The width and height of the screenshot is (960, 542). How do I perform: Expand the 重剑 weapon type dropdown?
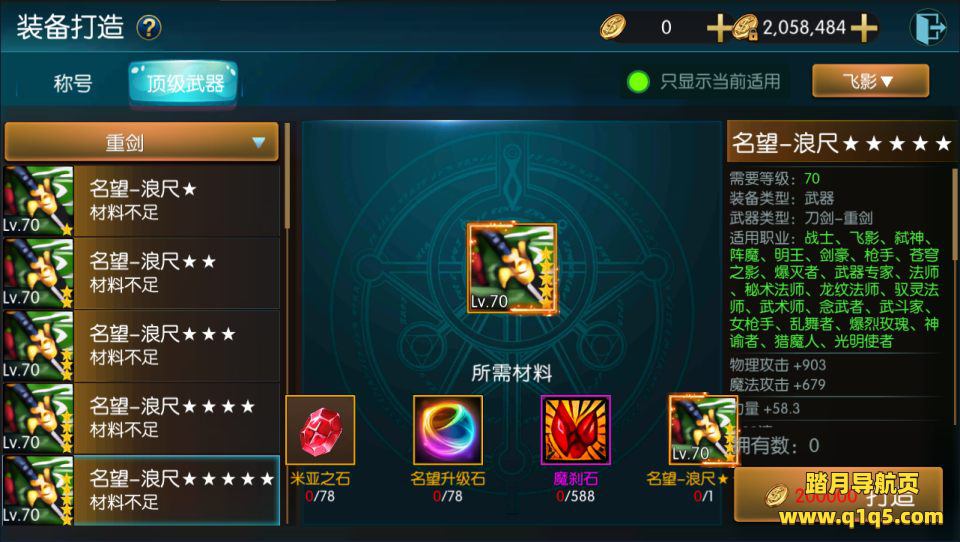(x=141, y=142)
